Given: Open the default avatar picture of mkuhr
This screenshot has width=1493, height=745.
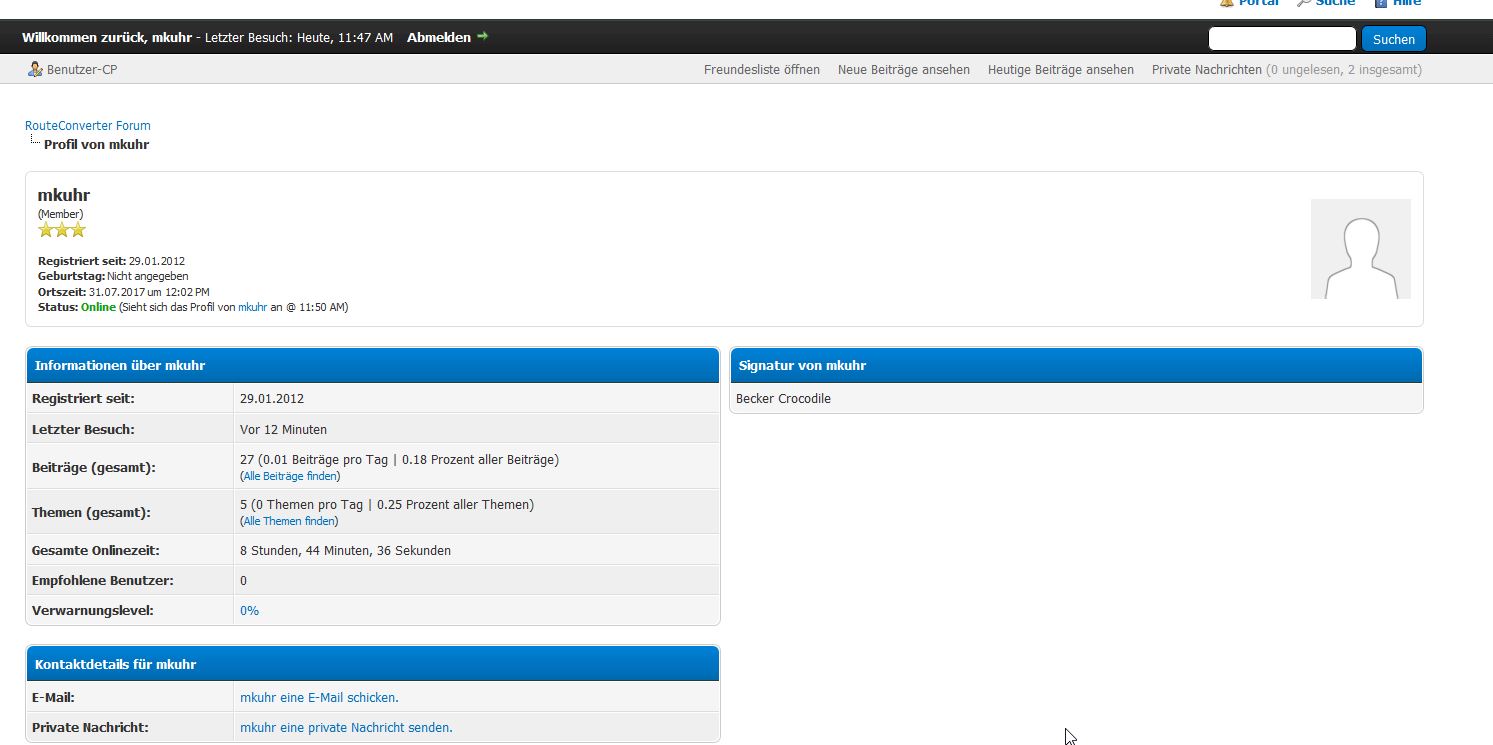Looking at the screenshot, I should pyautogui.click(x=1360, y=249).
